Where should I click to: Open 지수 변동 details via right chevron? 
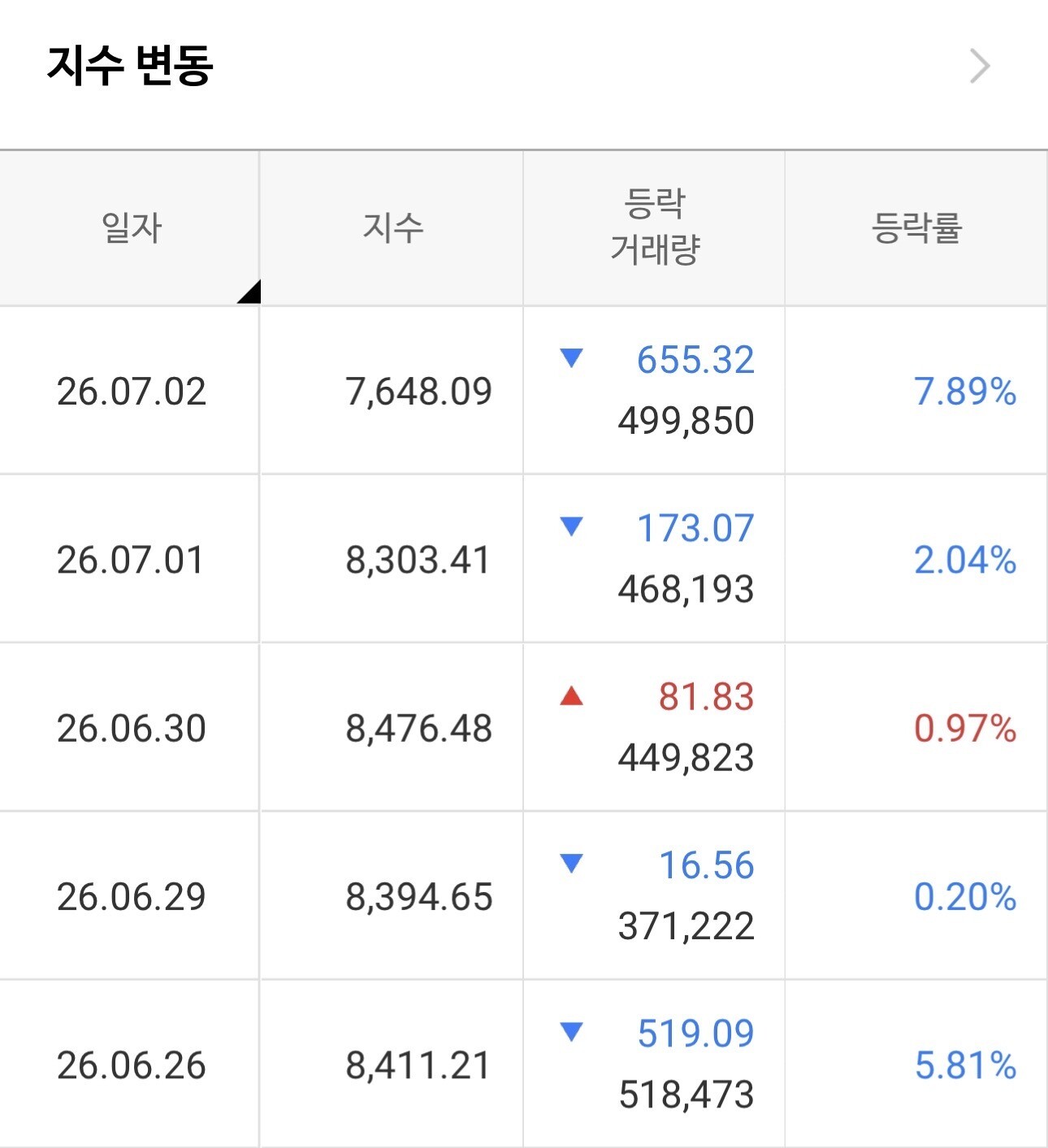coord(980,66)
